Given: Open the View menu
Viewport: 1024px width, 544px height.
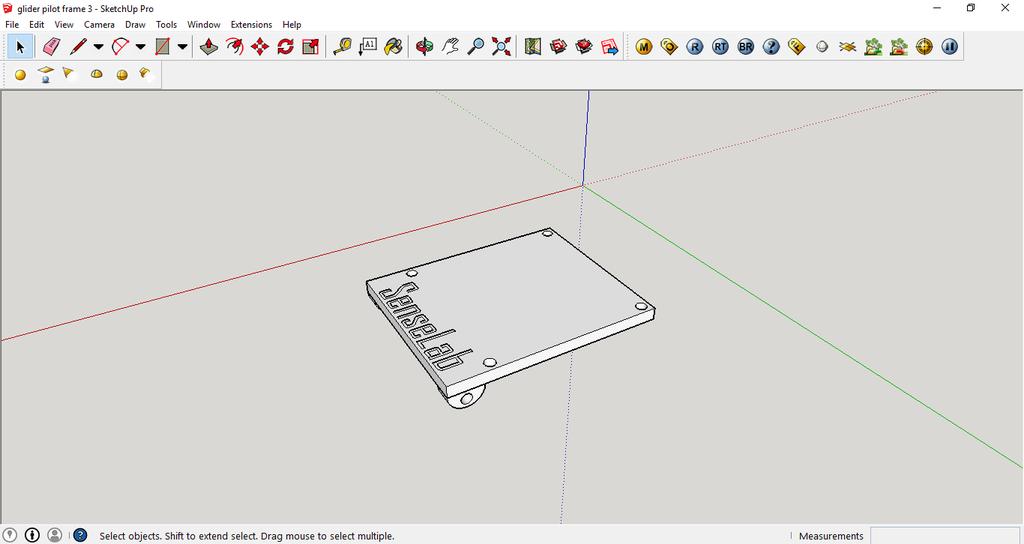Looking at the screenshot, I should pyautogui.click(x=64, y=24).
